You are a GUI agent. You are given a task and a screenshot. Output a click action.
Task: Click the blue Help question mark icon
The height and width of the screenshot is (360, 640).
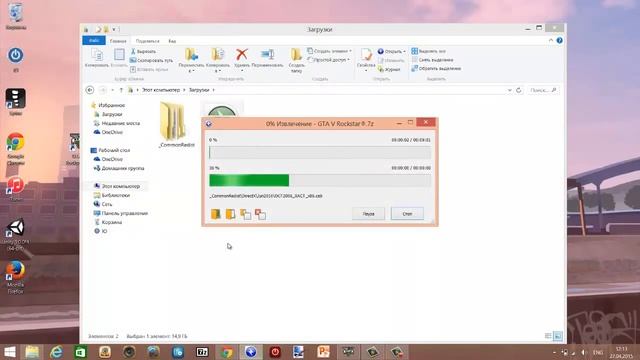point(560,40)
